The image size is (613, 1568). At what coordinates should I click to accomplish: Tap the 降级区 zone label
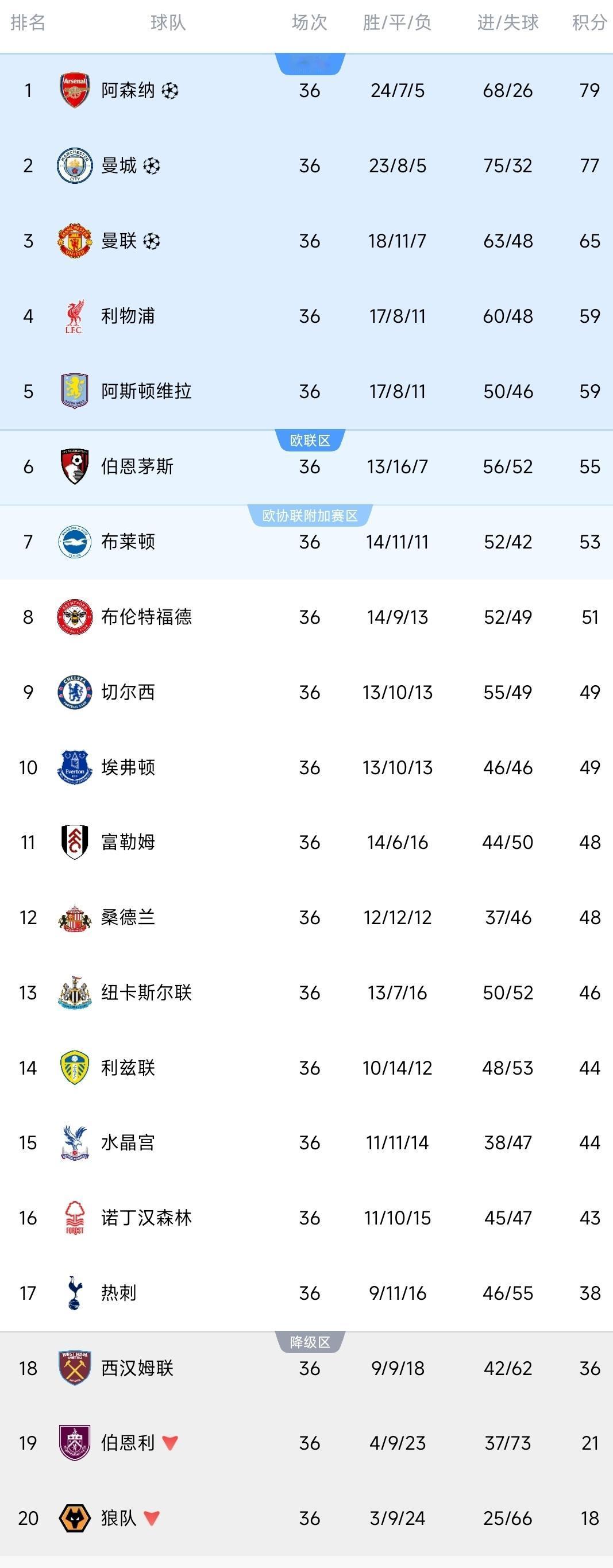tap(310, 1342)
